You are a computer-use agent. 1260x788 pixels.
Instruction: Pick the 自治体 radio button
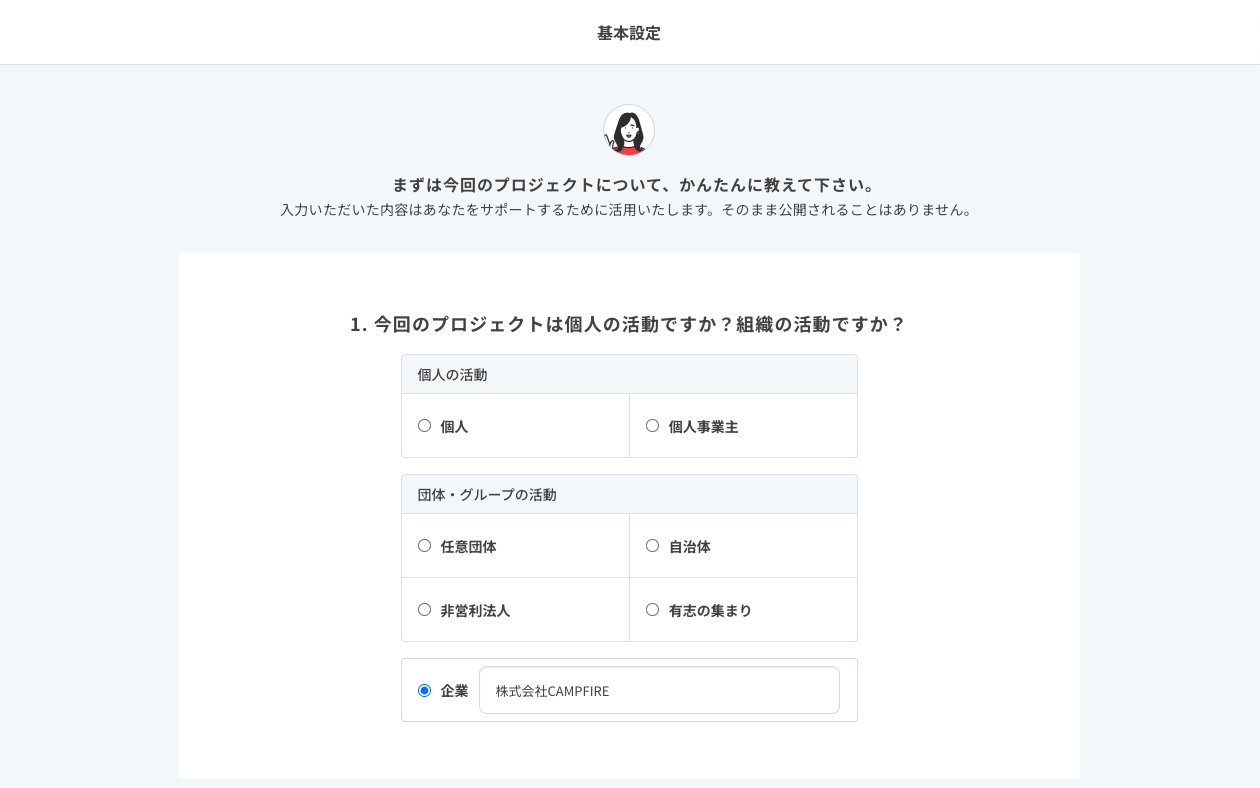tap(653, 546)
